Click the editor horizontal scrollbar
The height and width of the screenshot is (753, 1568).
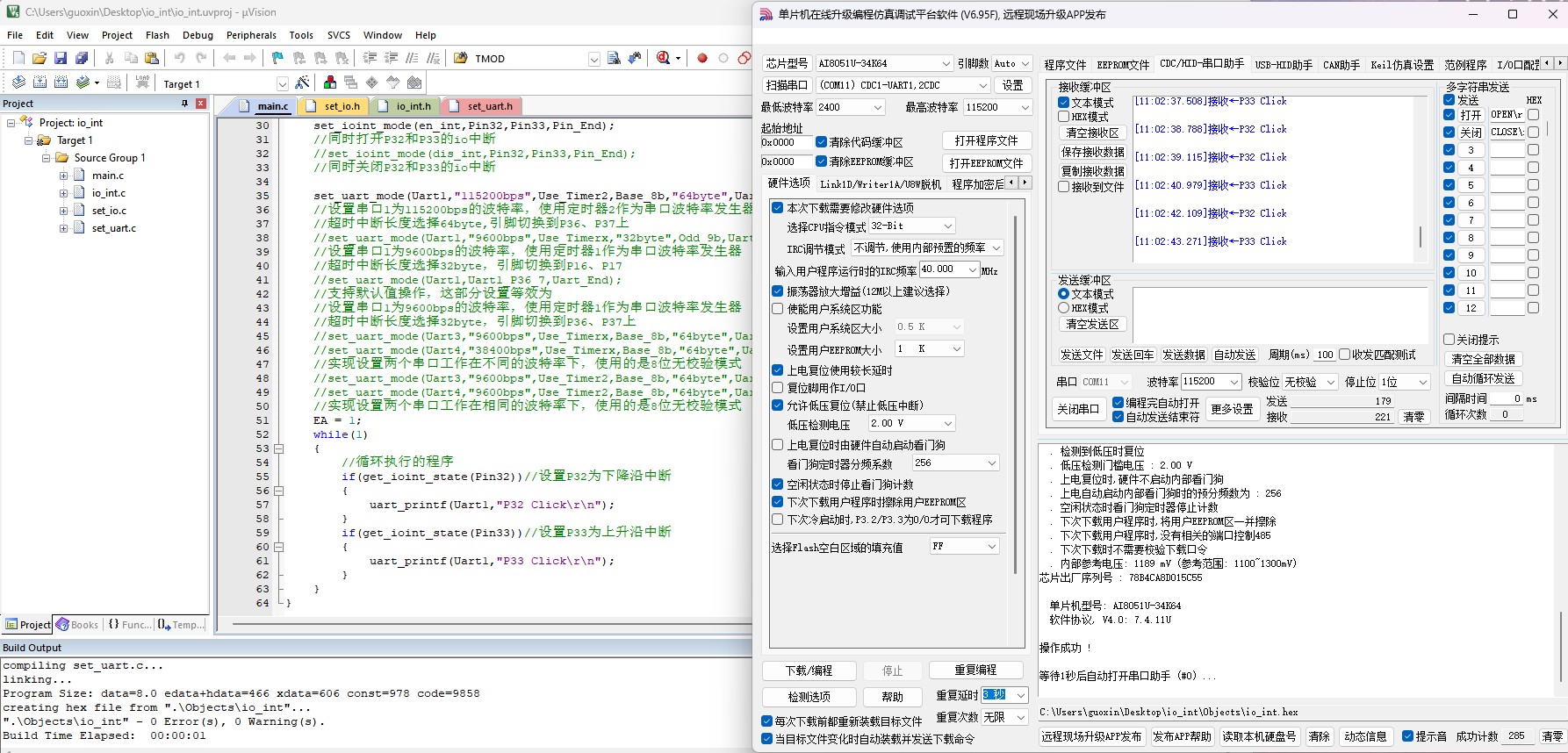click(x=492, y=624)
